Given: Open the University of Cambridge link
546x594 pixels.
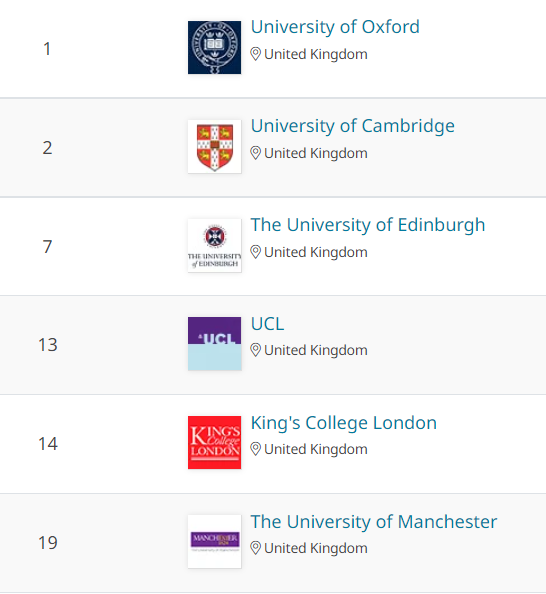Looking at the screenshot, I should pos(352,126).
